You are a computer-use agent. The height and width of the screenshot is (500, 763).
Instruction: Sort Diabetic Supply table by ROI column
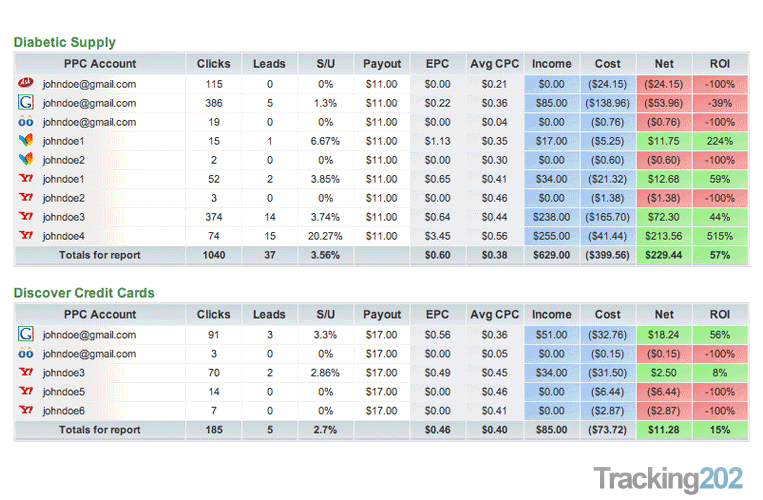tap(719, 63)
